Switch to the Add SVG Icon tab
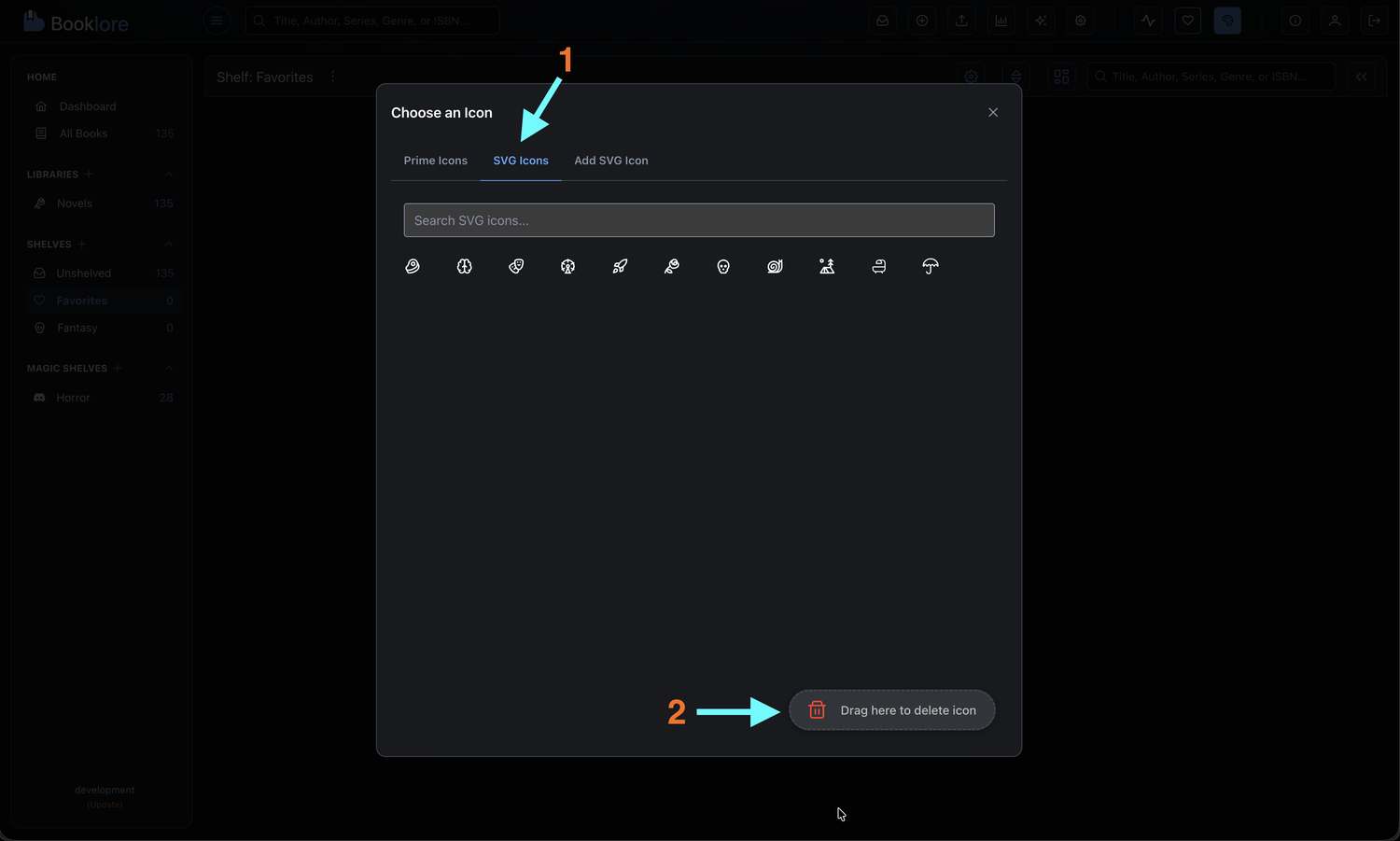 click(x=610, y=160)
